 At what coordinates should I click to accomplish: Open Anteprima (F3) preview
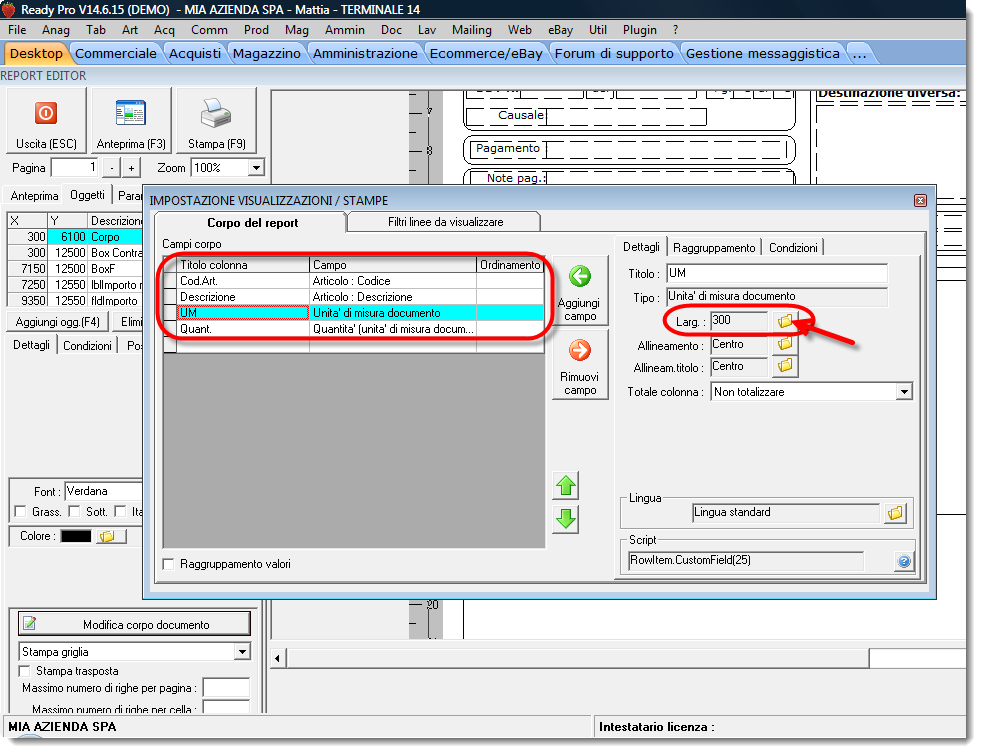[131, 121]
